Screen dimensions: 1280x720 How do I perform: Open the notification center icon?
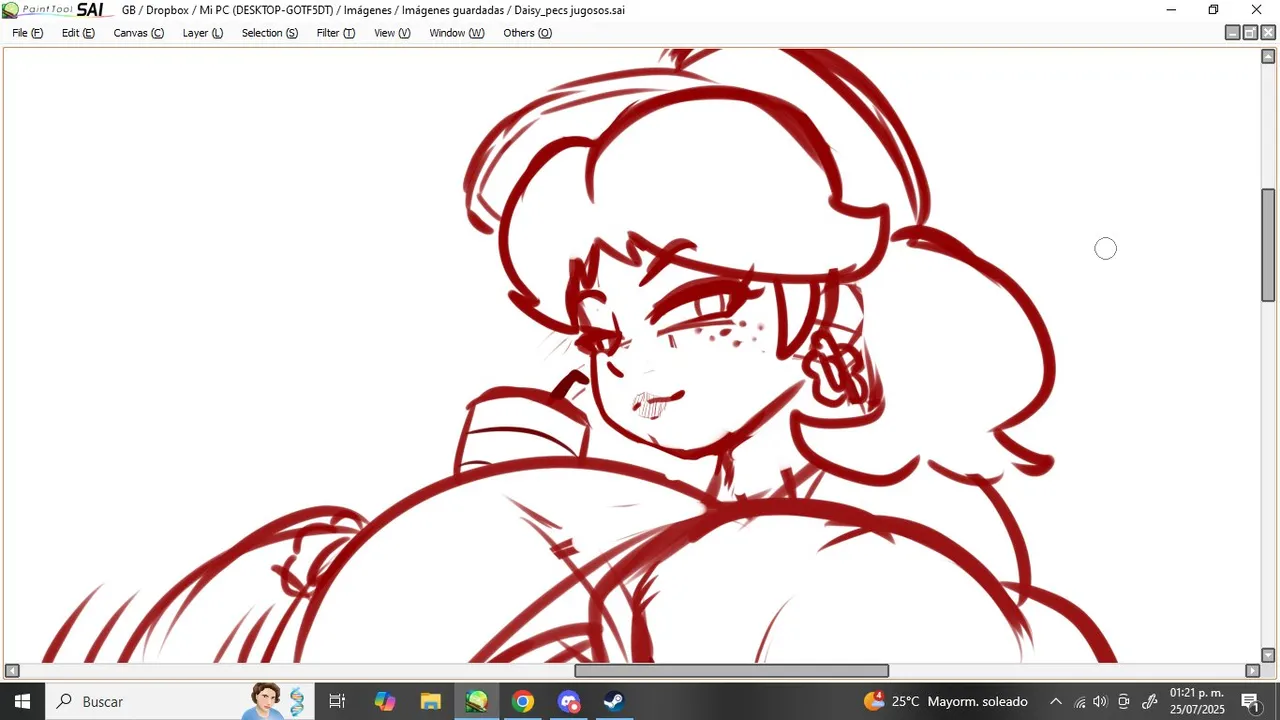click(x=1250, y=701)
